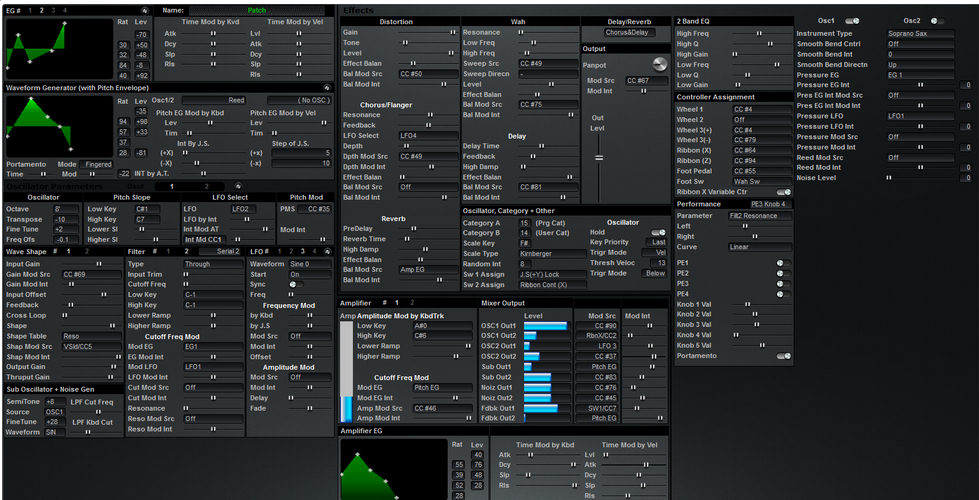Open the Pressure LFO dropdown showing LFO1
The height and width of the screenshot is (500, 979).
point(921,116)
